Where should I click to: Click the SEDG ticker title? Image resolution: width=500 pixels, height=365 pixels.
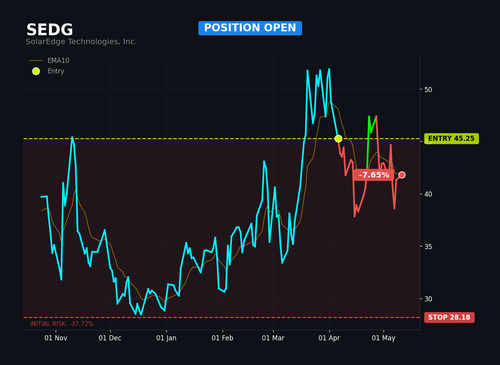point(50,30)
